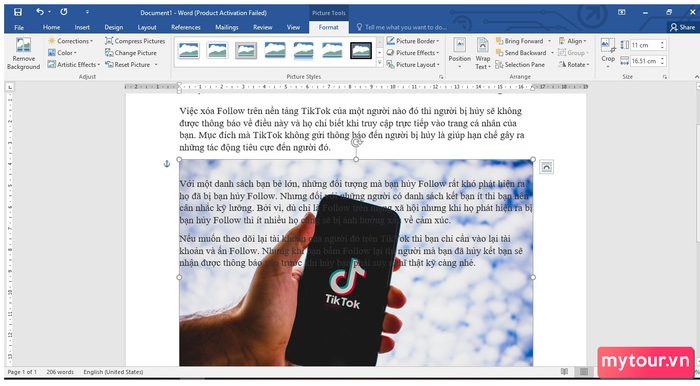The image size is (700, 386).
Task: Open the Selection Pane
Action: click(521, 65)
